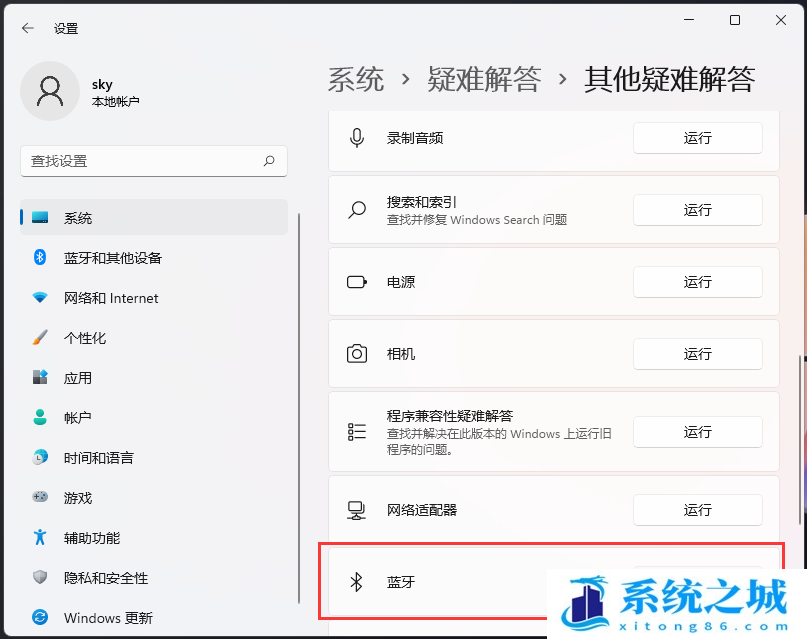Click the sky user profile avatar
807x639 pixels.
click(49, 91)
